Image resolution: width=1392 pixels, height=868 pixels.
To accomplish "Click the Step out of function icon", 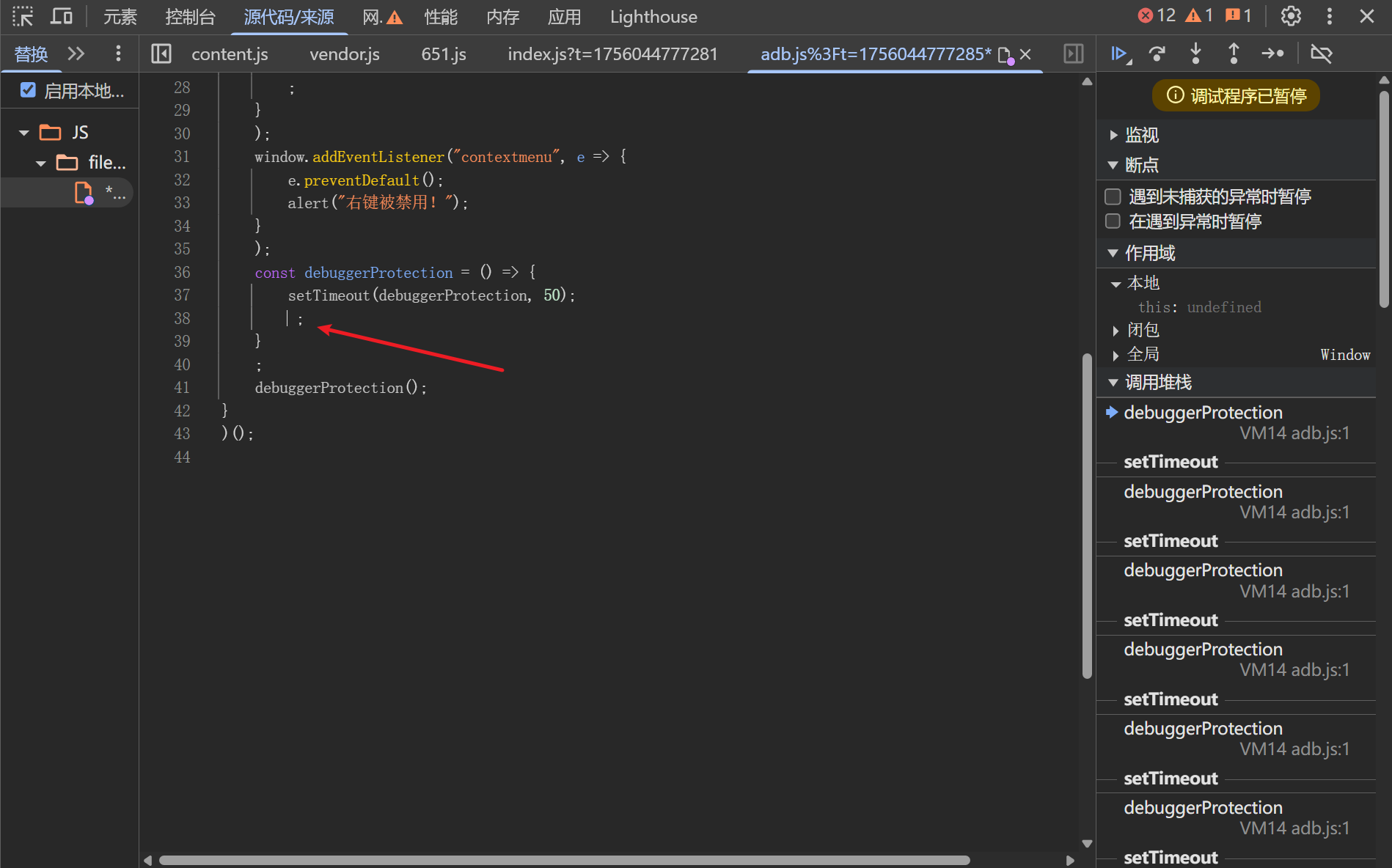I will tap(1234, 54).
